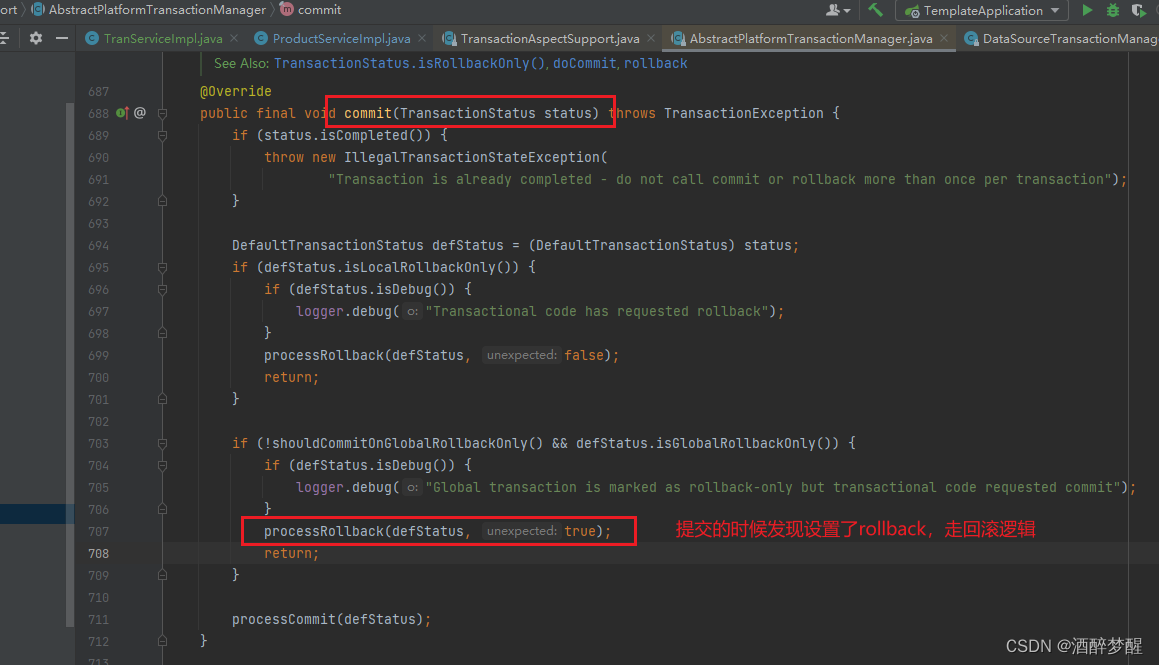Collapse the isCompleted if block at line 689
The image size is (1159, 665).
pos(163,135)
